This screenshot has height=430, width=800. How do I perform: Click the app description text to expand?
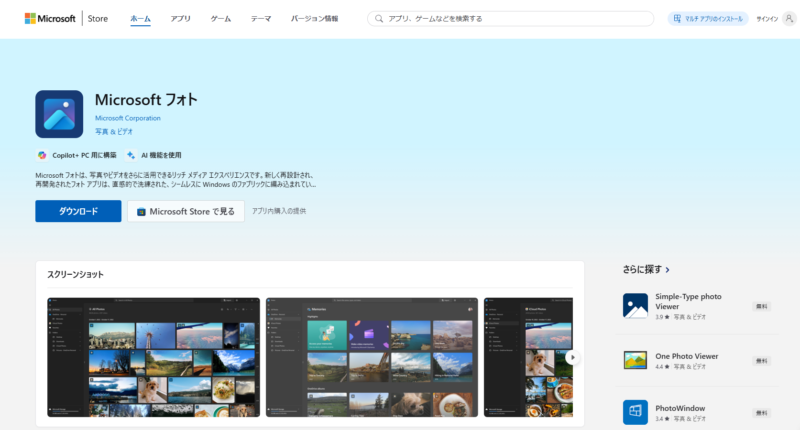(x=176, y=180)
